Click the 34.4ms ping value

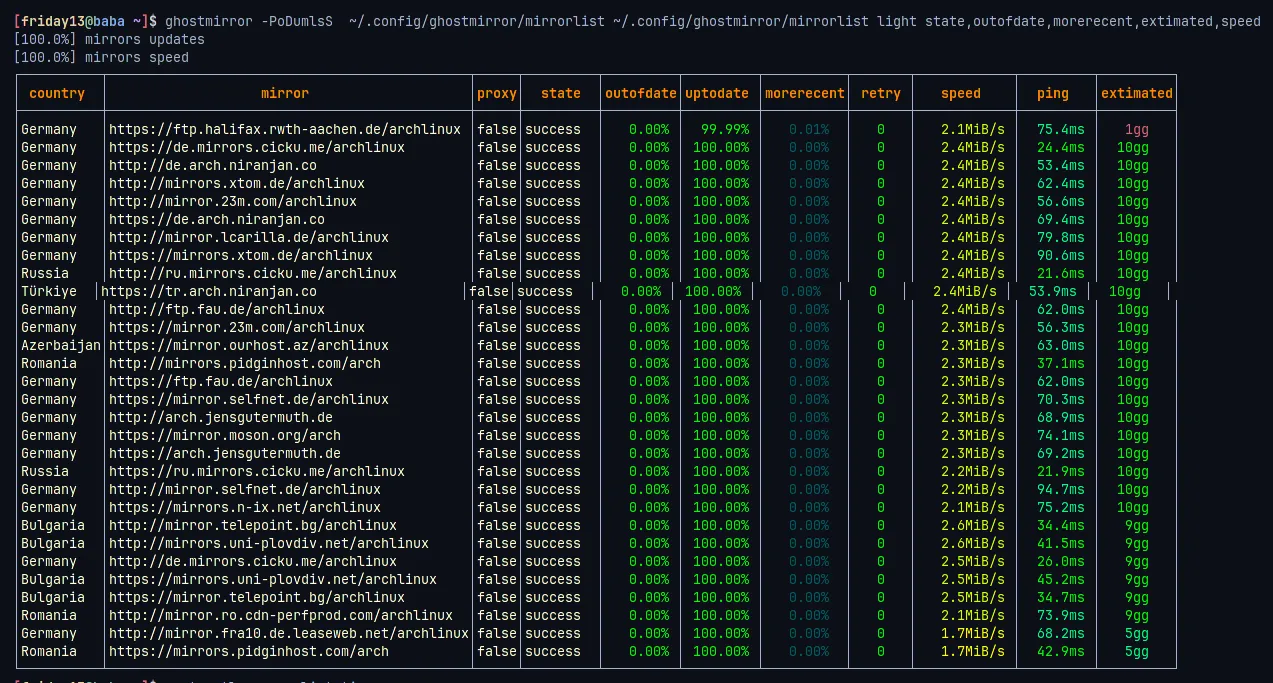click(1061, 525)
